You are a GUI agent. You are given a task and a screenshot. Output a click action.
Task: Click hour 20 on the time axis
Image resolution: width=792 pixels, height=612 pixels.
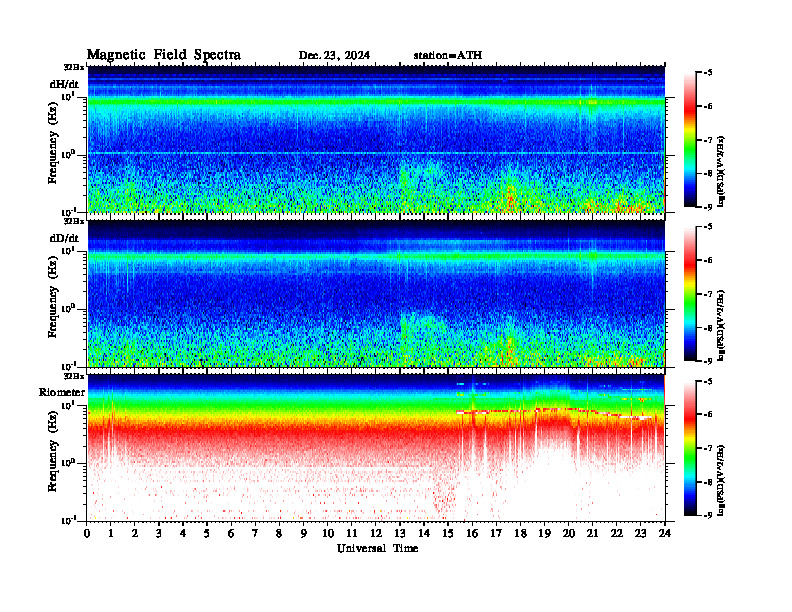569,533
